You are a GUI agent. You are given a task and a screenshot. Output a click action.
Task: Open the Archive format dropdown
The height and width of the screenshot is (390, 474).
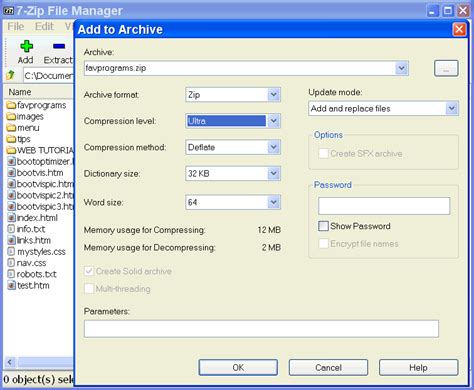point(274,95)
